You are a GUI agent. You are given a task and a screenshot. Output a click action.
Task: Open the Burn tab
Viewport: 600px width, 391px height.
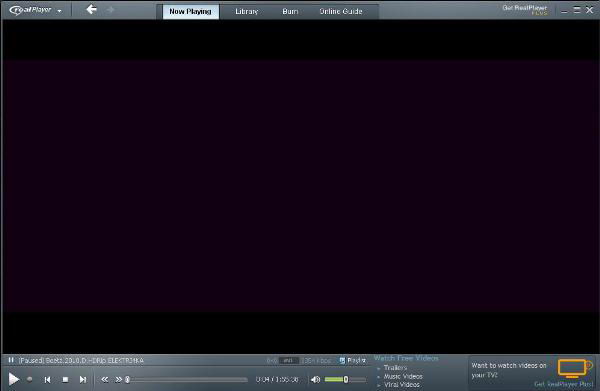(x=290, y=11)
